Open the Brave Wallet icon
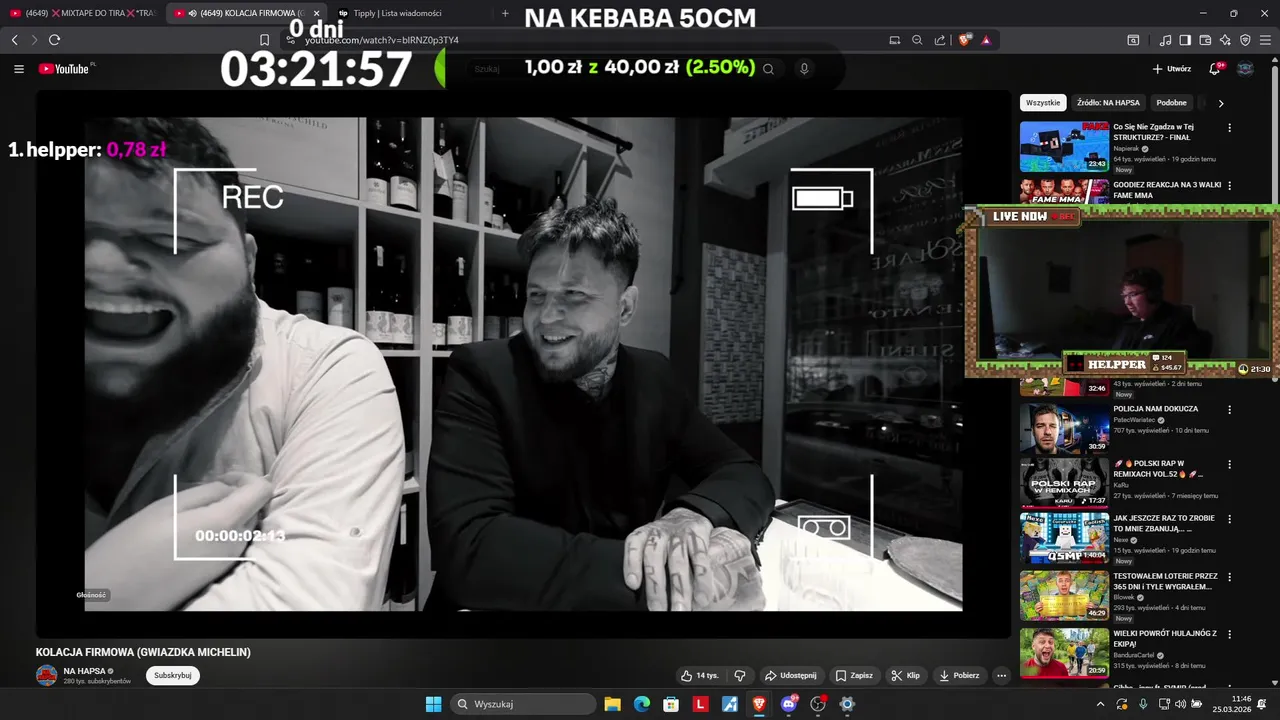Image resolution: width=1280 pixels, height=720 pixels. pyautogui.click(x=1205, y=40)
